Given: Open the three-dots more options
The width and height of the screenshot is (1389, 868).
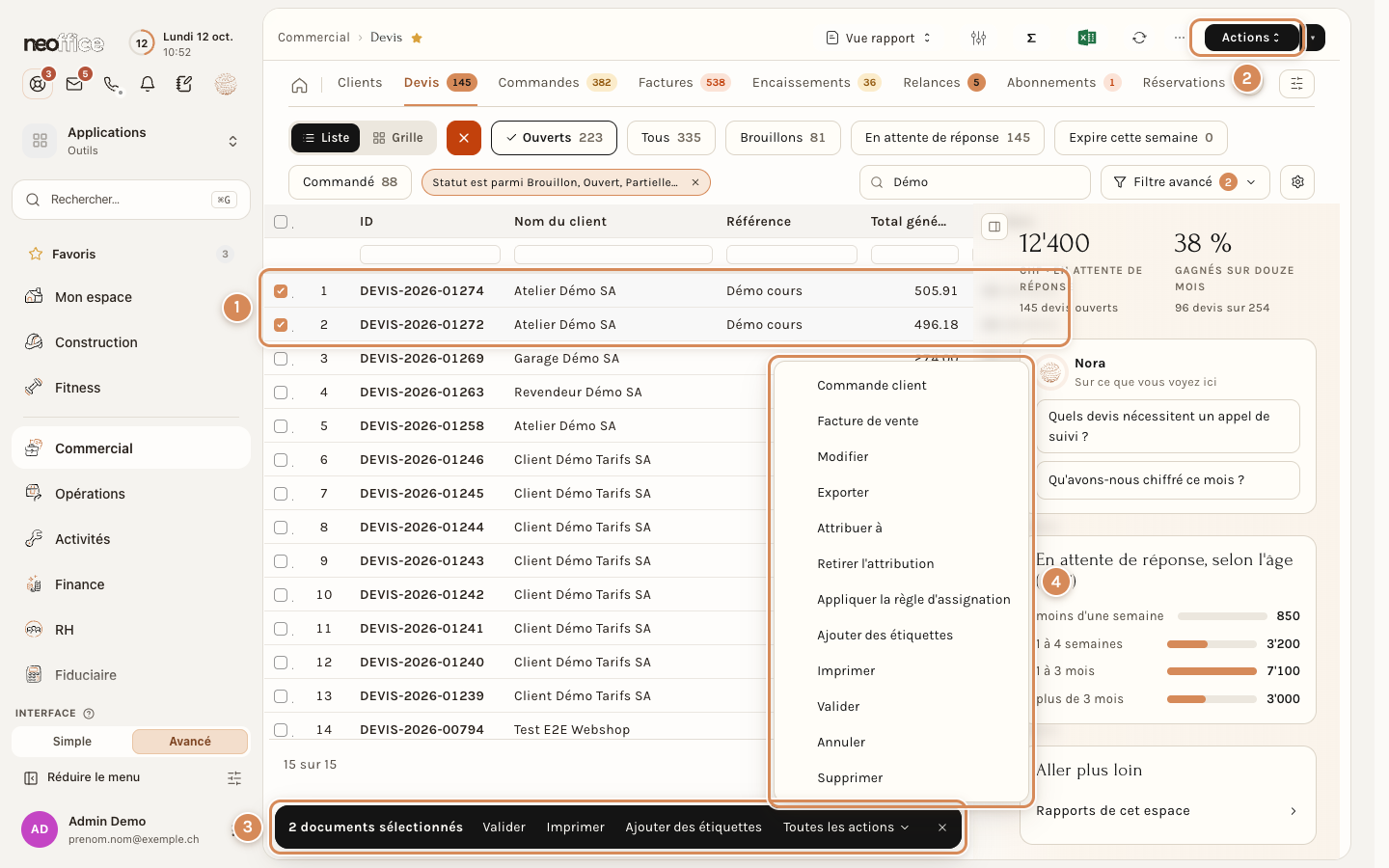Looking at the screenshot, I should tap(1180, 38).
